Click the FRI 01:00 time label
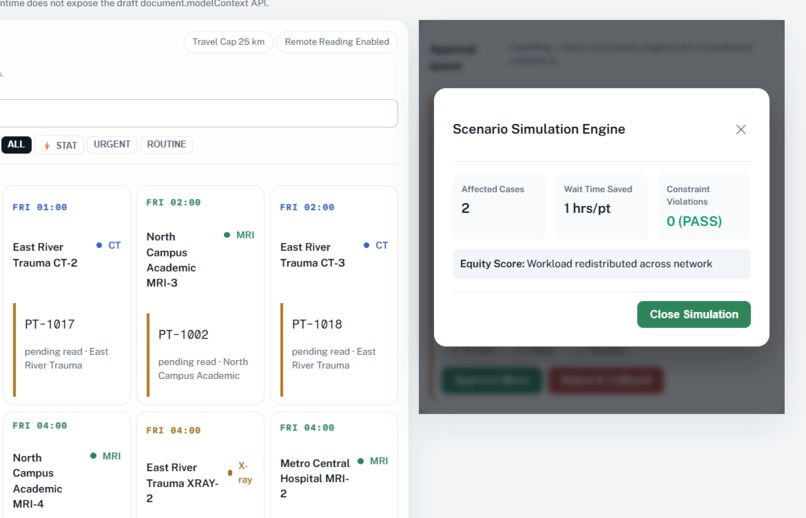The height and width of the screenshot is (518, 806). pyautogui.click(x=40, y=208)
